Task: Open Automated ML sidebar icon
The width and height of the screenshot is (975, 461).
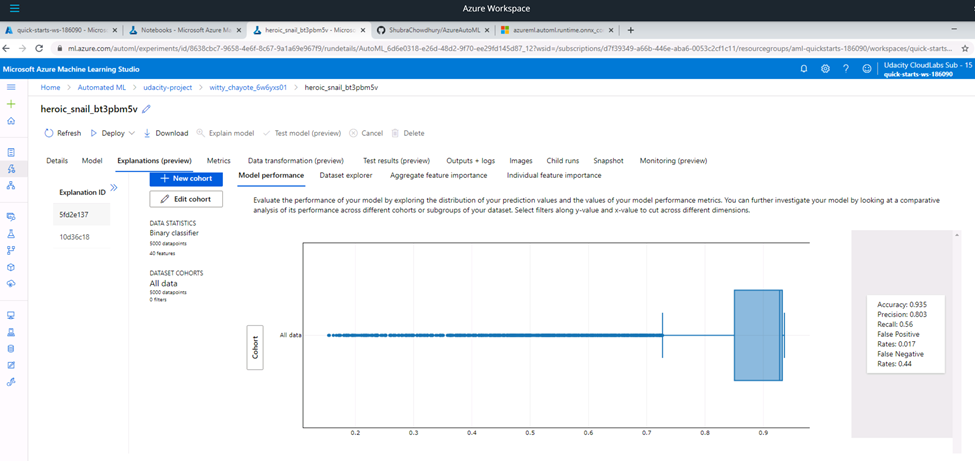Action: [11, 169]
